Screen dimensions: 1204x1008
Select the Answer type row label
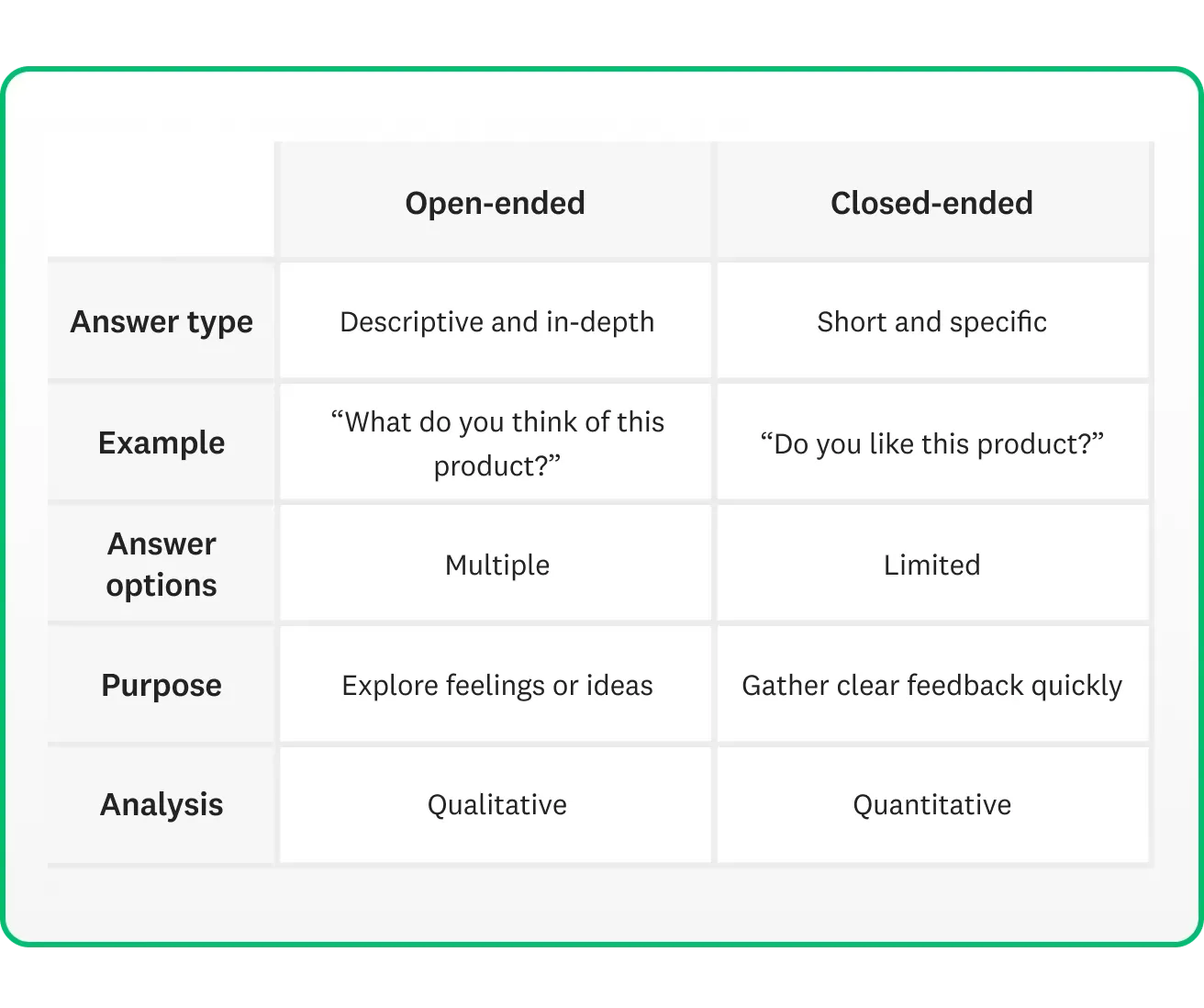[162, 322]
